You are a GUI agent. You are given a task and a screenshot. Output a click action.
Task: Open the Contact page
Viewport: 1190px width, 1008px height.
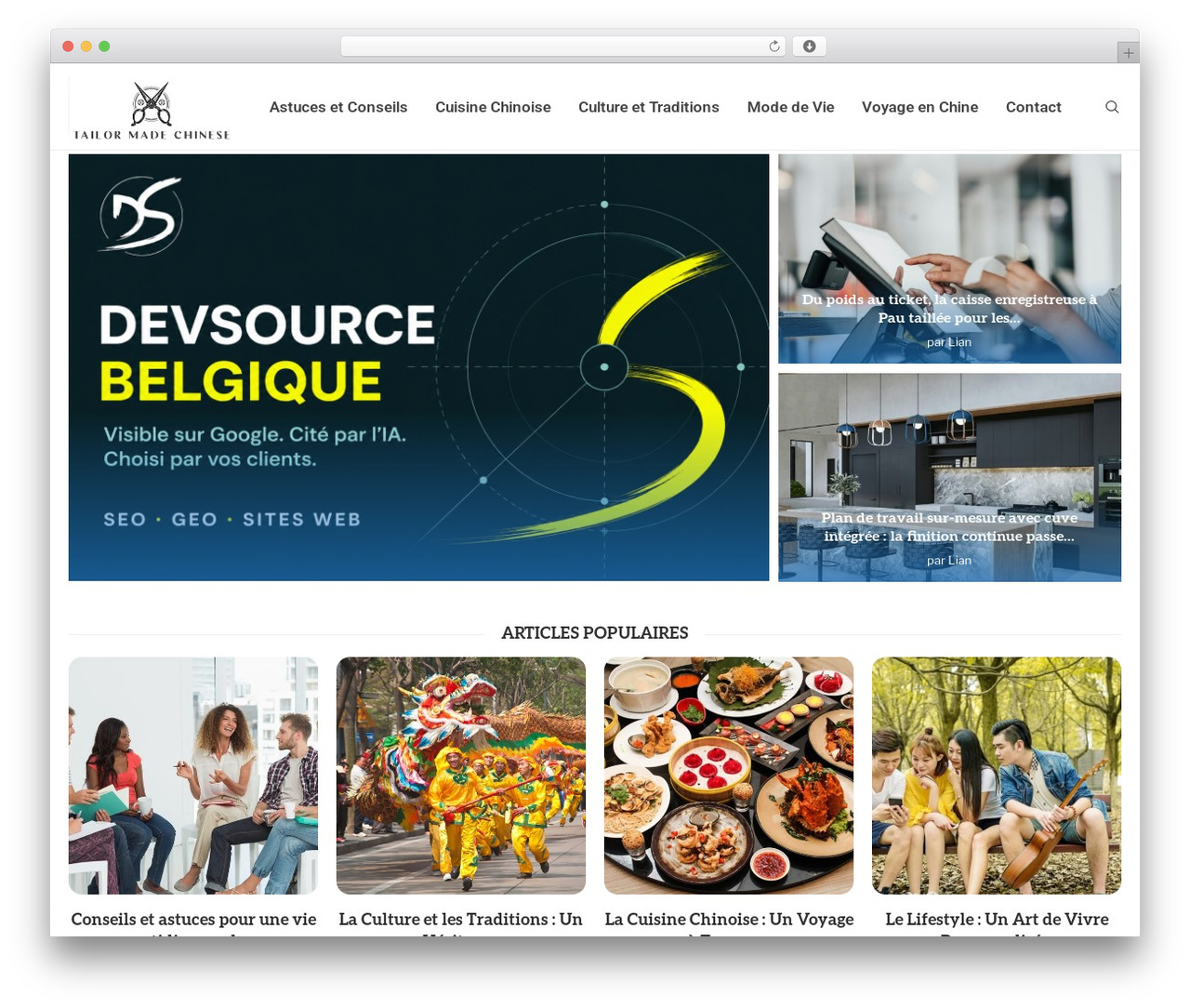pos(1033,107)
